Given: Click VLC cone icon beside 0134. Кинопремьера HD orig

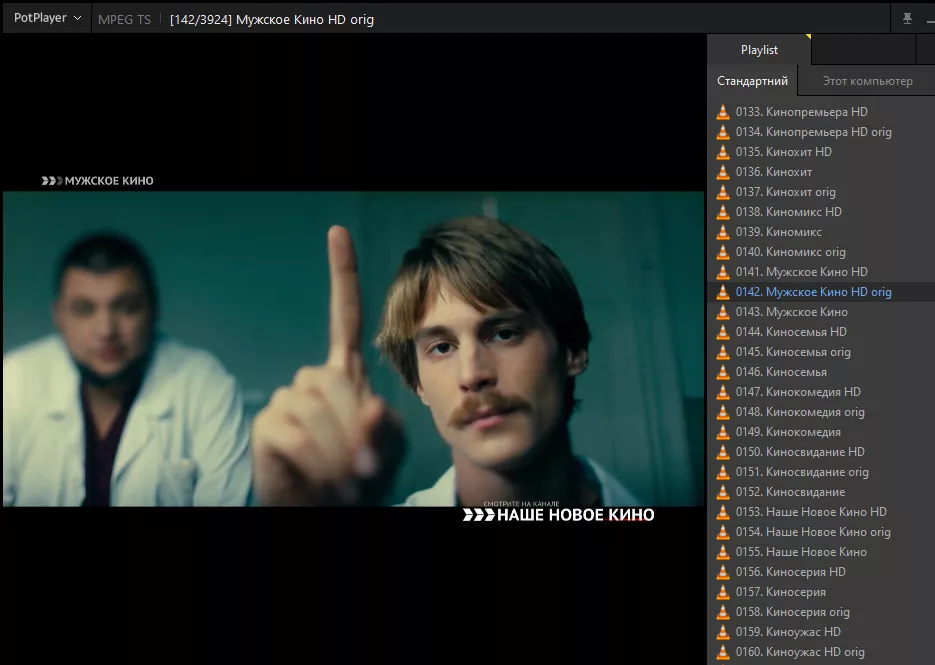Looking at the screenshot, I should click(723, 132).
